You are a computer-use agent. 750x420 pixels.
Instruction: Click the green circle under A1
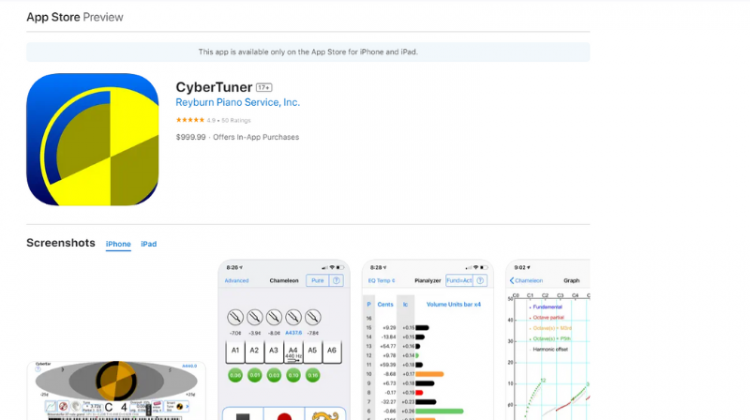click(235, 376)
